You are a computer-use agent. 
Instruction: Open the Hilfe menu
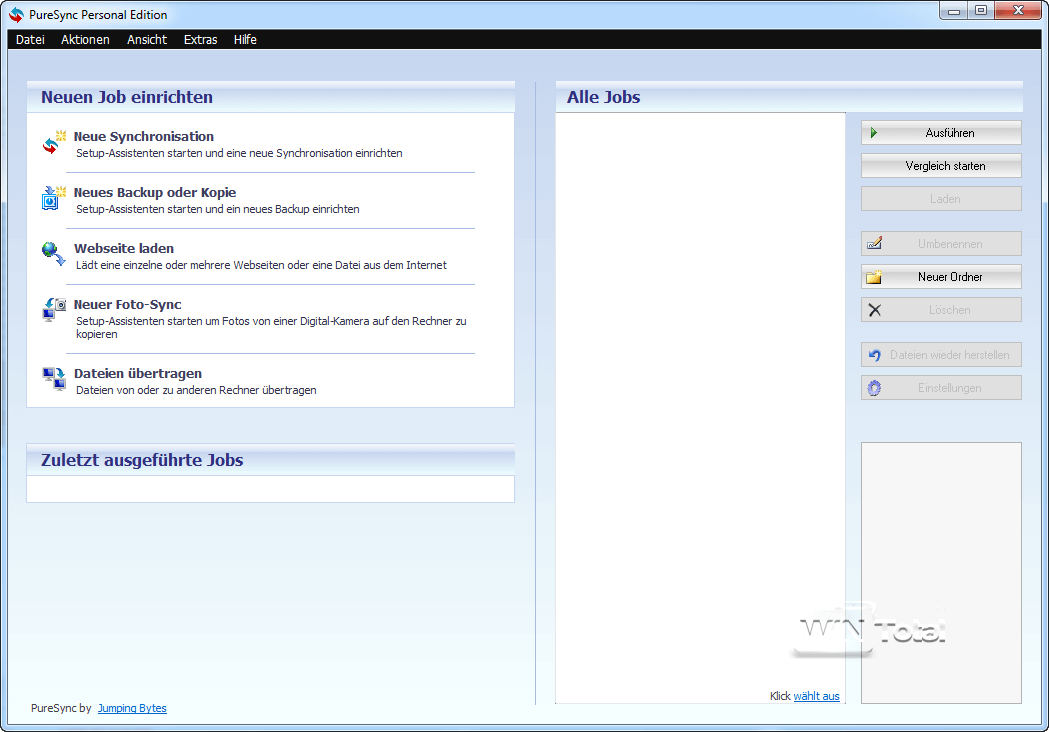[x=245, y=39]
